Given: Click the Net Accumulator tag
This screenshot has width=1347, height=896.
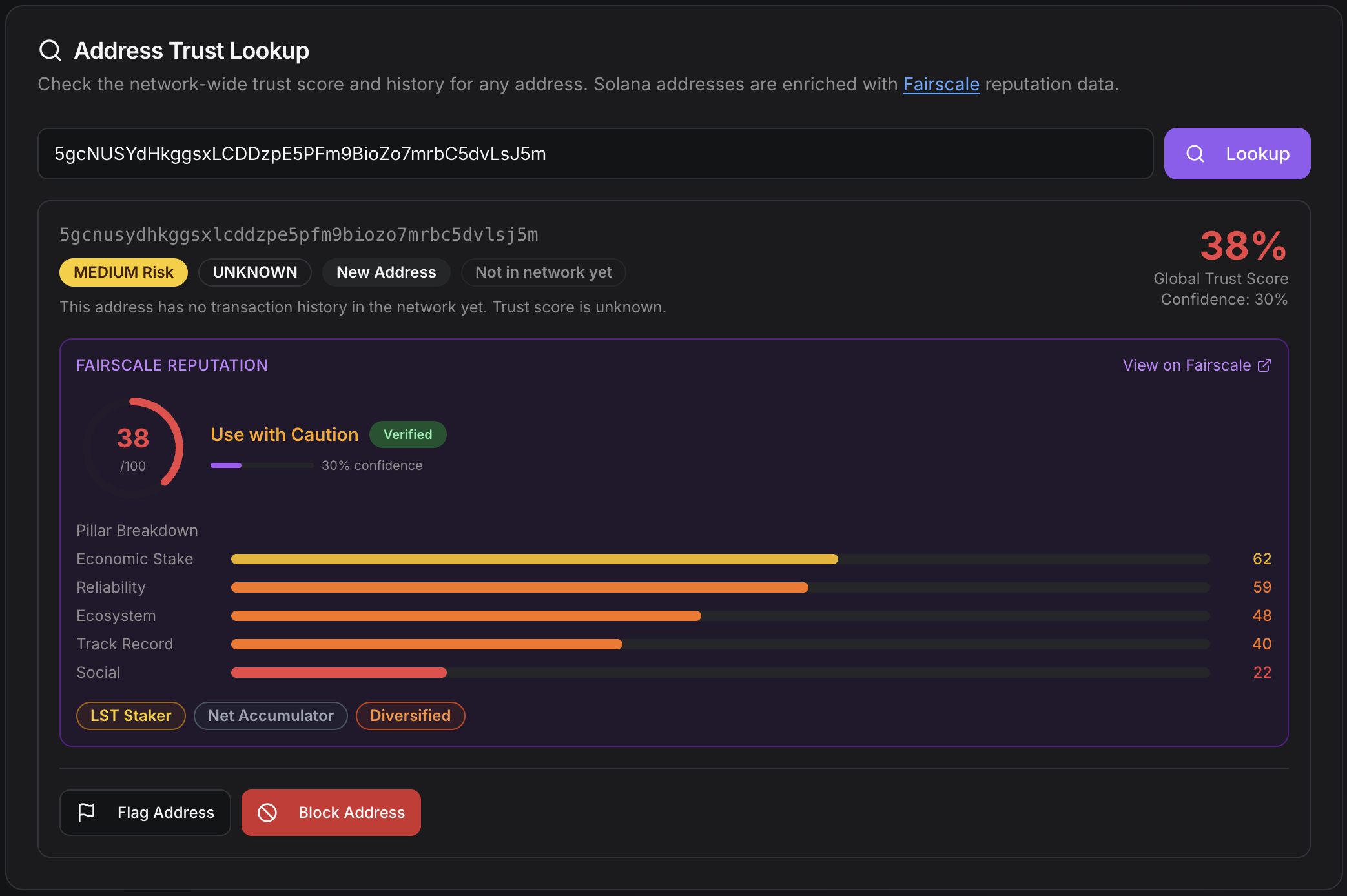Looking at the screenshot, I should (x=271, y=716).
